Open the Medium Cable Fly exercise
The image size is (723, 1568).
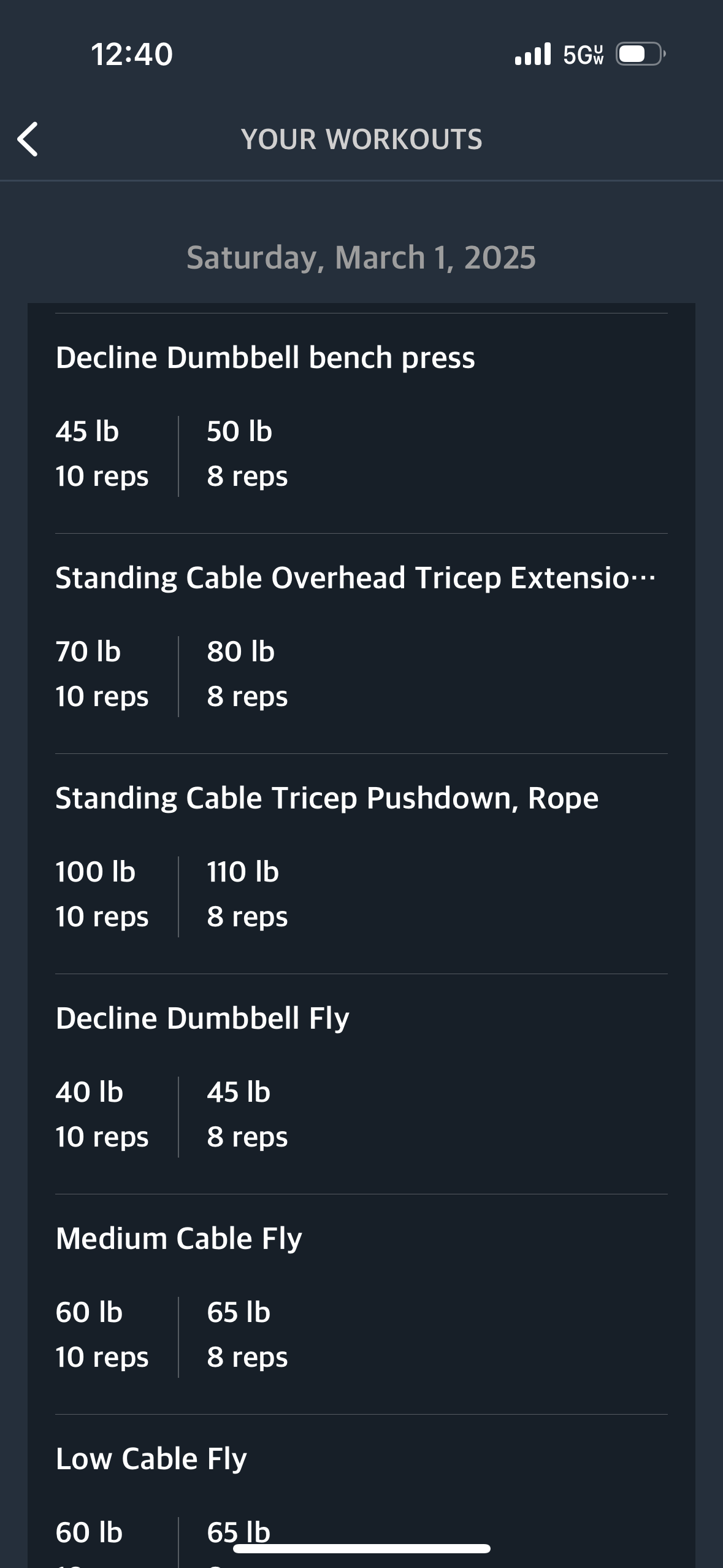178,1239
